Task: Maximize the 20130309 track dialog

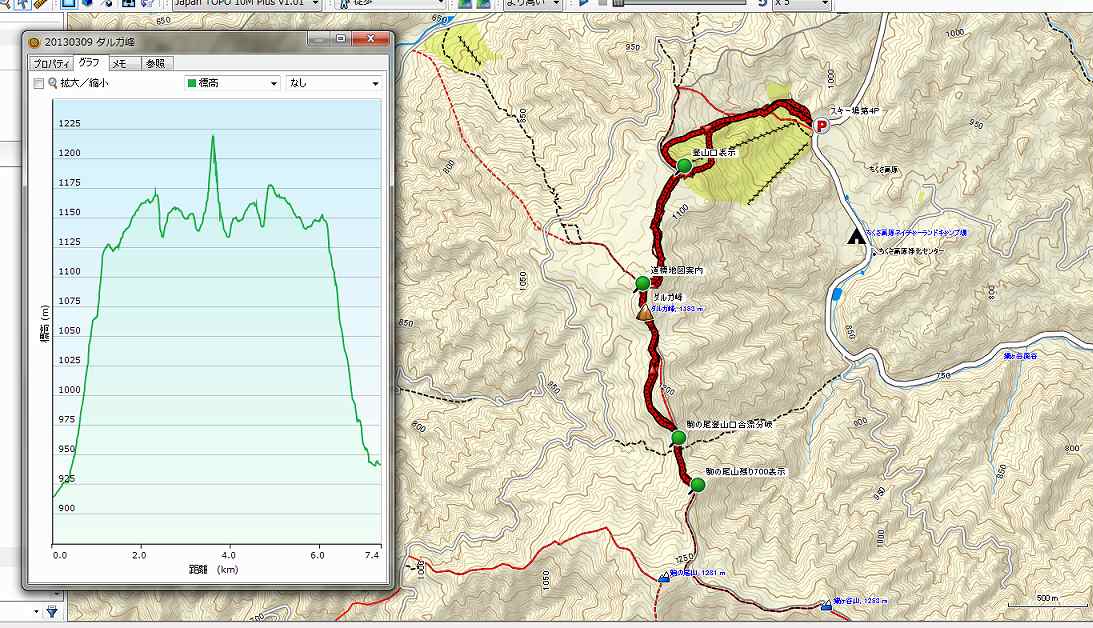Action: coord(340,39)
